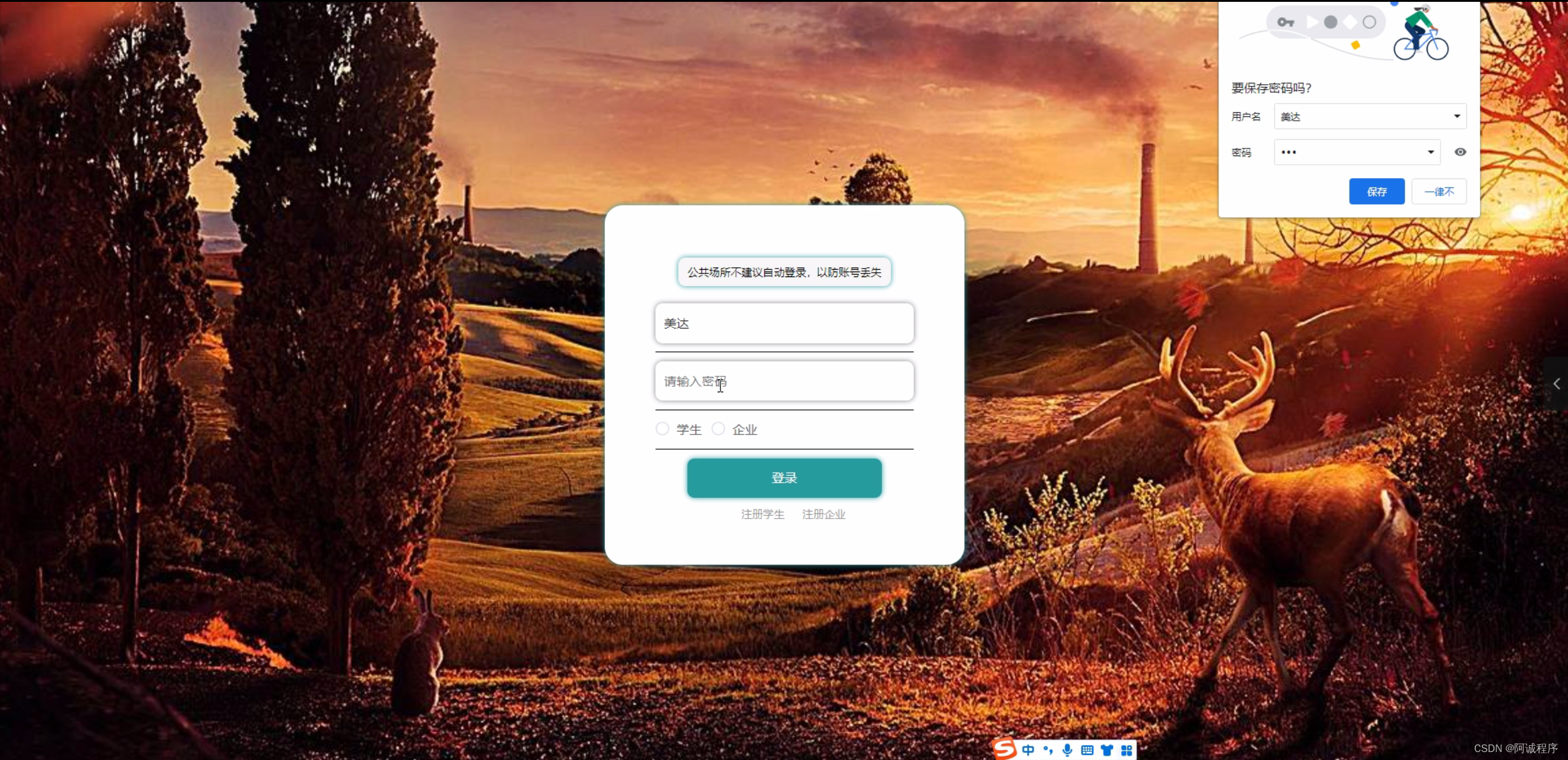Focus the 请输入密码 password field
This screenshot has width=1568, height=760.
[784, 381]
